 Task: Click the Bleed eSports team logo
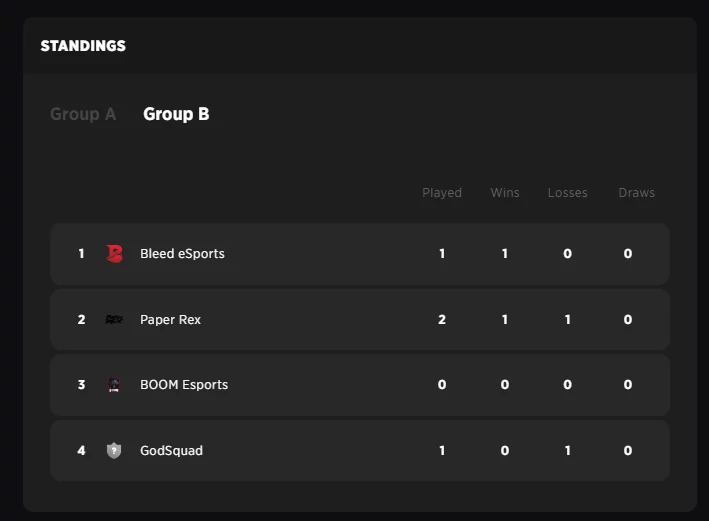tap(114, 254)
